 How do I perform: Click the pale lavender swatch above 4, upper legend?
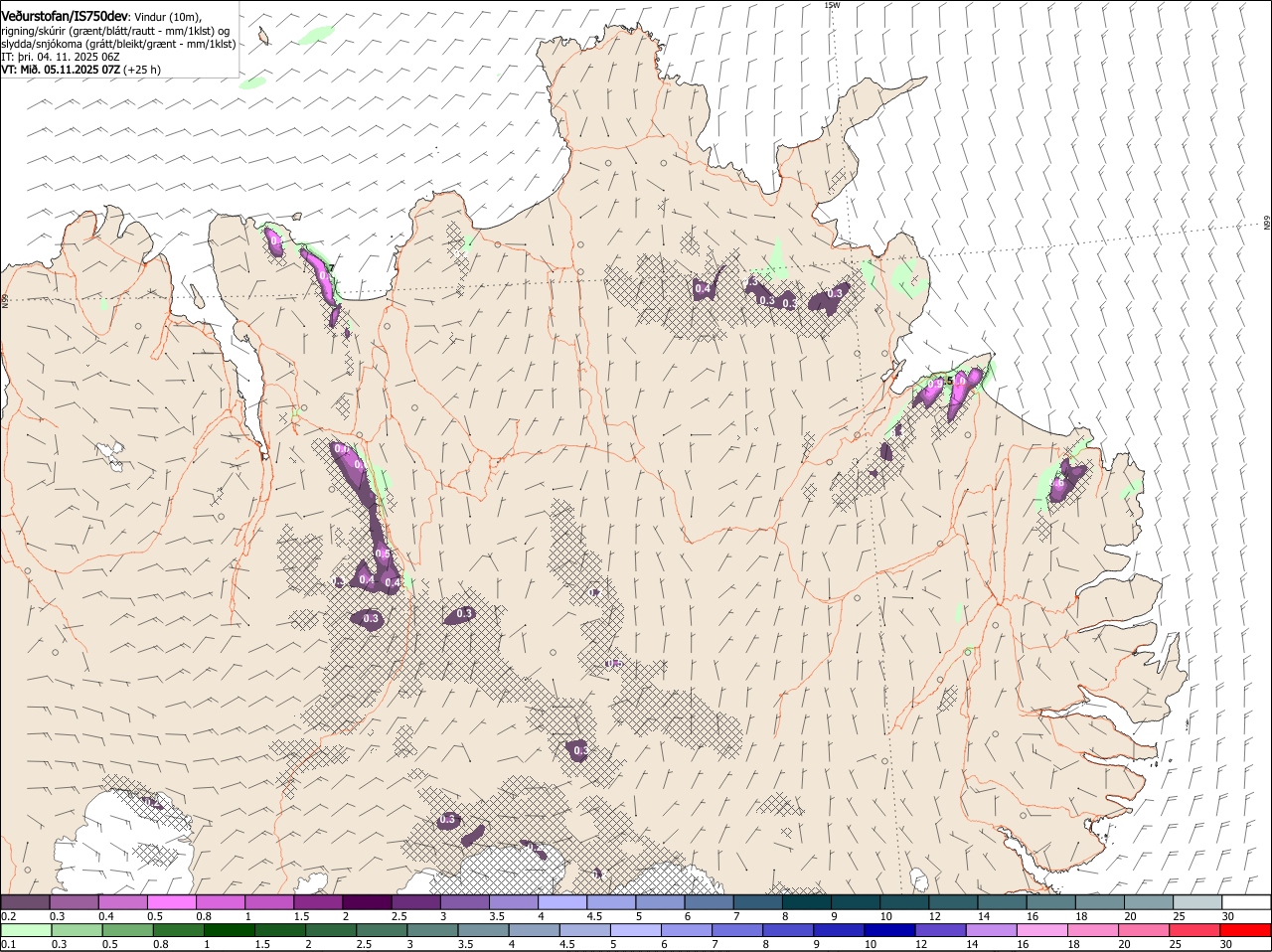coord(561,902)
